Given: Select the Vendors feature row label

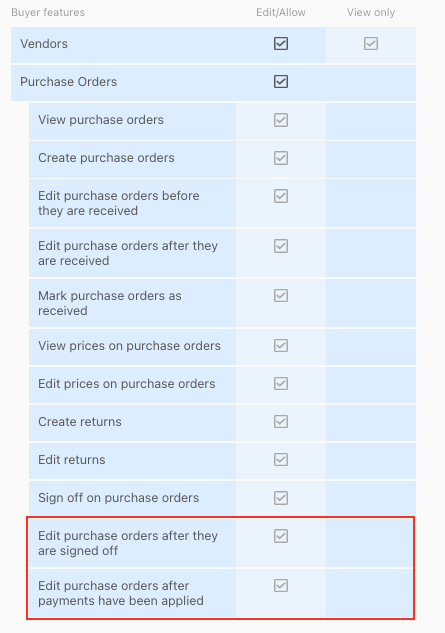Looking at the screenshot, I should [x=44, y=44].
